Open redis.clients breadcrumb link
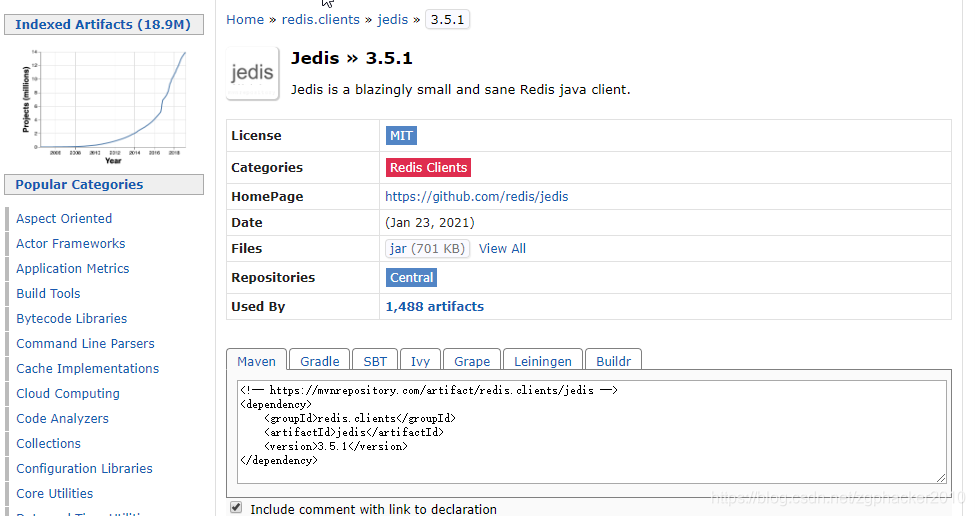Viewport: 975px width, 516px height. [321, 20]
